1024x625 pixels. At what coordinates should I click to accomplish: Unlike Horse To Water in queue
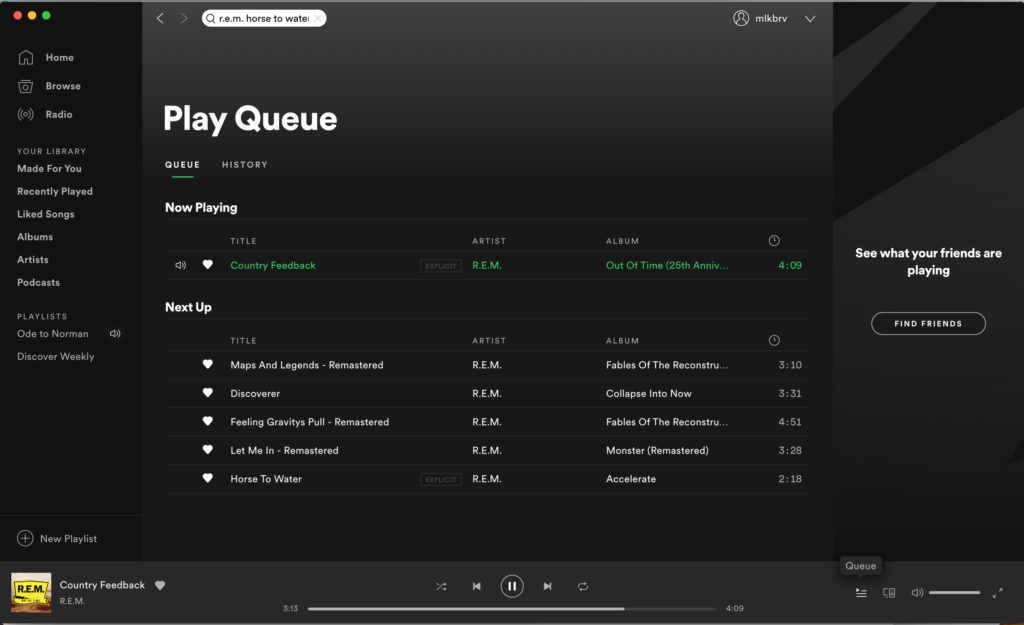pyautogui.click(x=208, y=478)
